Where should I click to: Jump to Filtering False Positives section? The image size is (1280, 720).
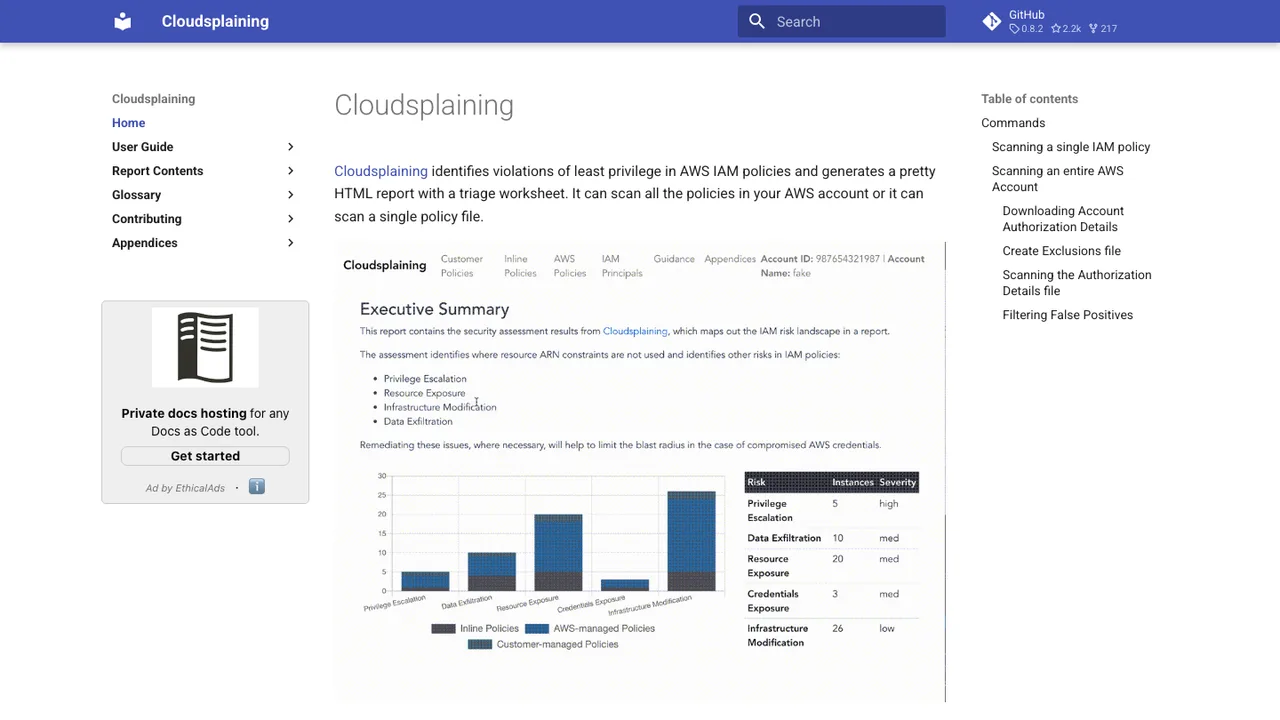[x=1068, y=315]
